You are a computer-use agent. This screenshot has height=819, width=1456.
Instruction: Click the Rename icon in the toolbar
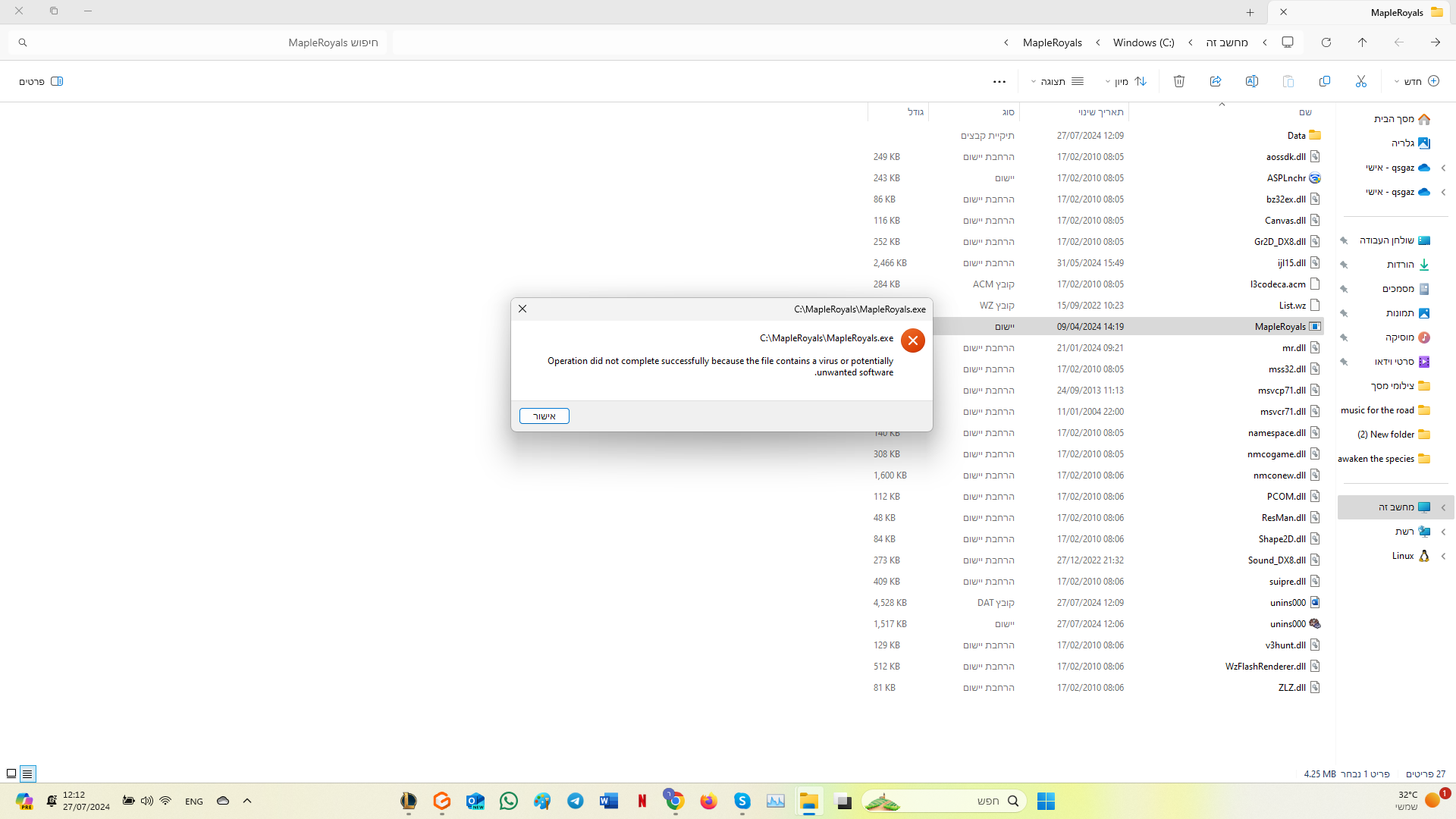pyautogui.click(x=1252, y=81)
